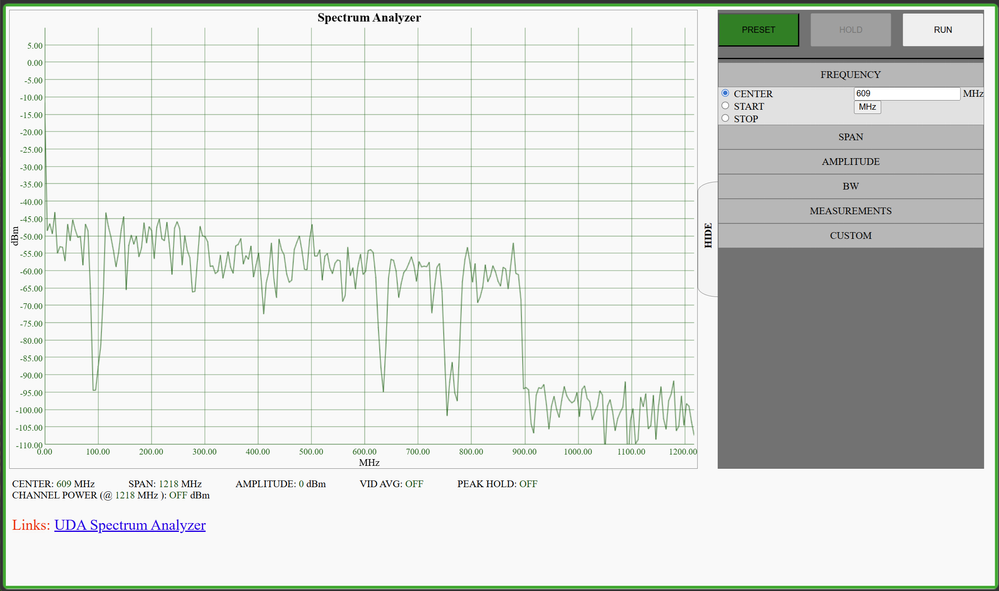Click the PEAK HOLD OFF status readout
Viewport: 999px width, 591px height.
coord(526,484)
